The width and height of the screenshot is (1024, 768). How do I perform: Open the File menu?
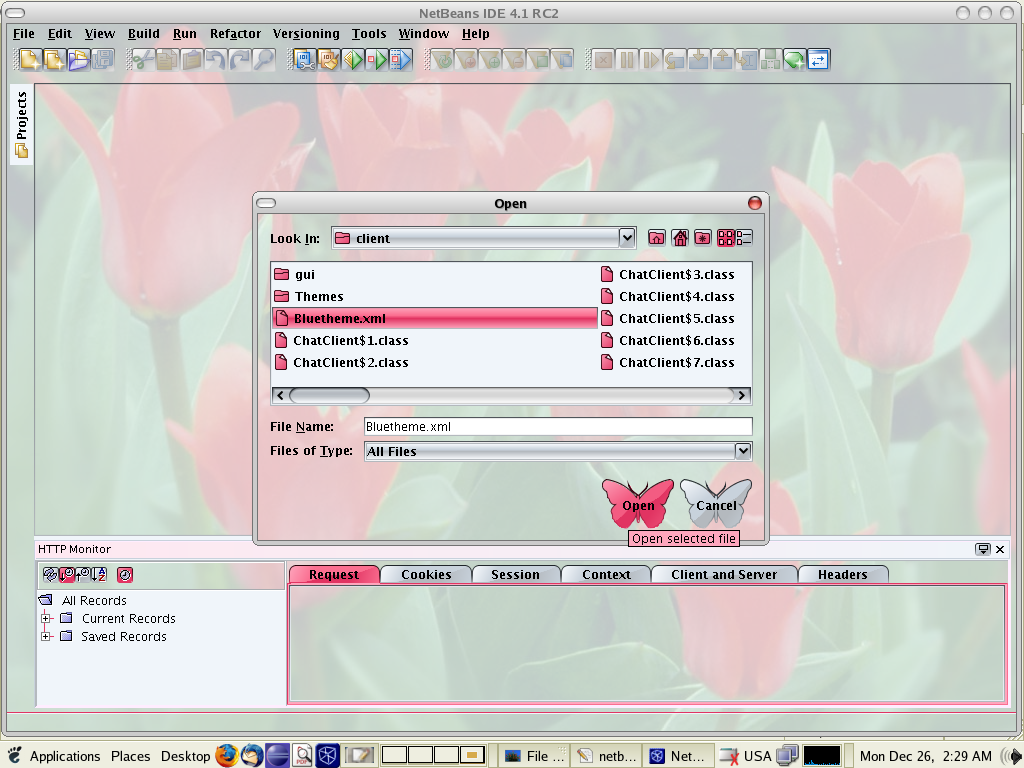click(24, 34)
